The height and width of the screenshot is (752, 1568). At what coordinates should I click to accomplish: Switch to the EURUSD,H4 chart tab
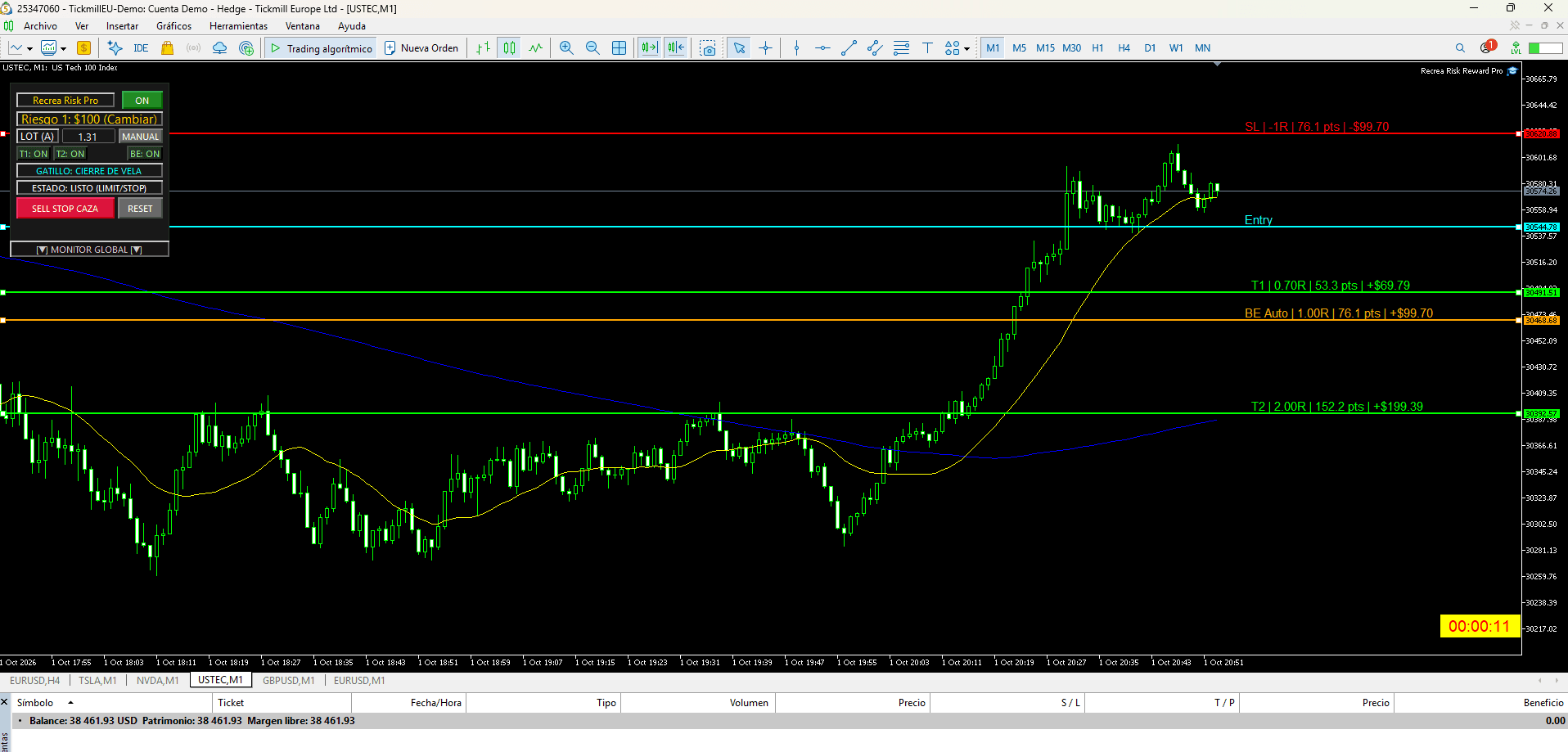click(35, 681)
